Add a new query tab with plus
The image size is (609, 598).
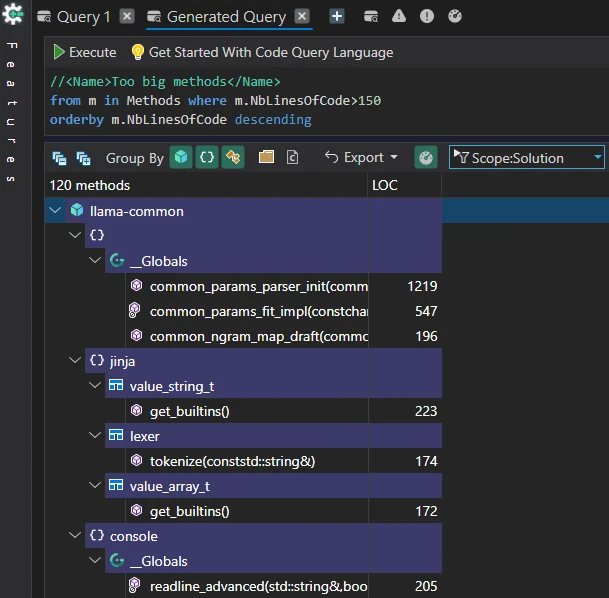pyautogui.click(x=337, y=16)
